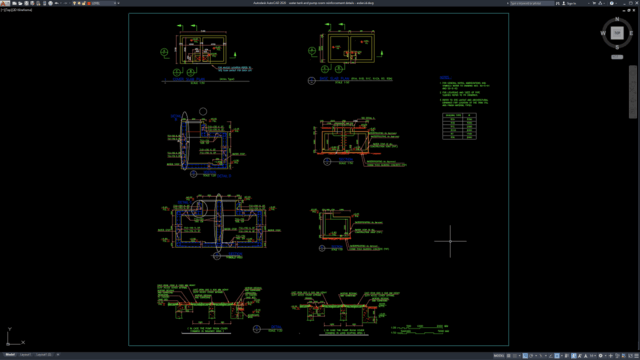
Task: Click the navigation bar on right edge
Action: point(633,92)
